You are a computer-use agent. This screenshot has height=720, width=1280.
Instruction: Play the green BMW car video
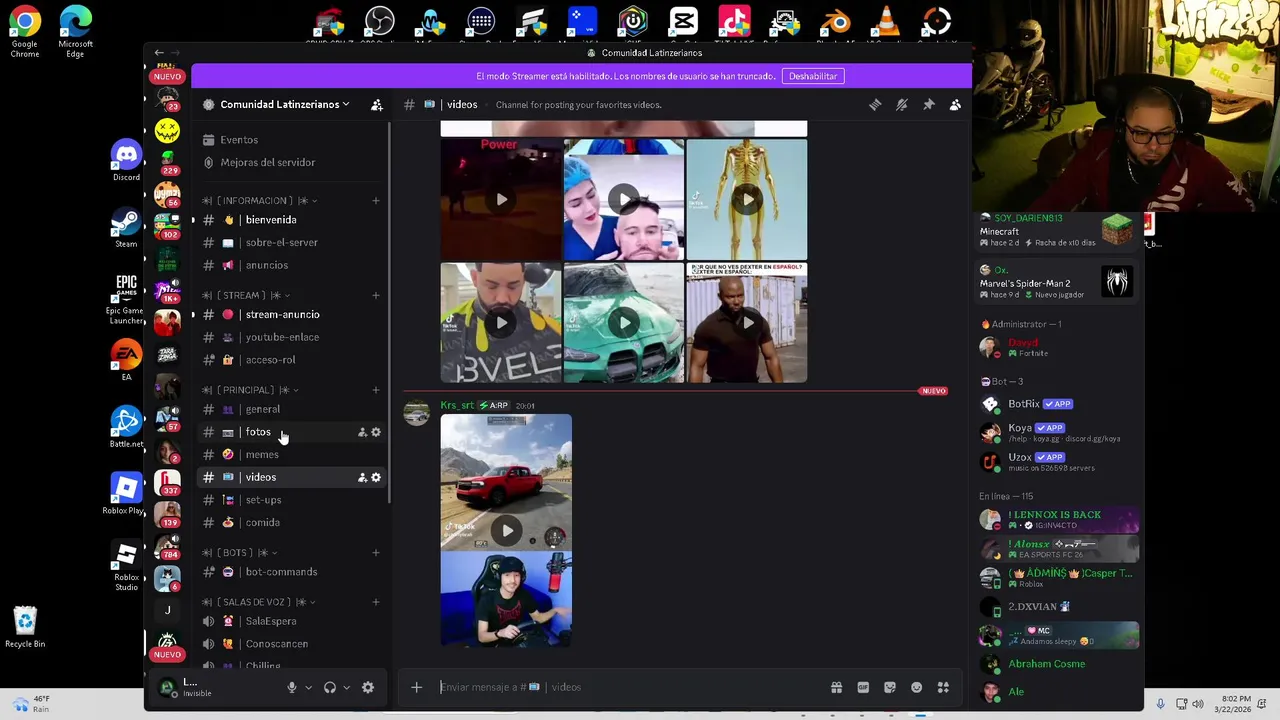click(624, 322)
